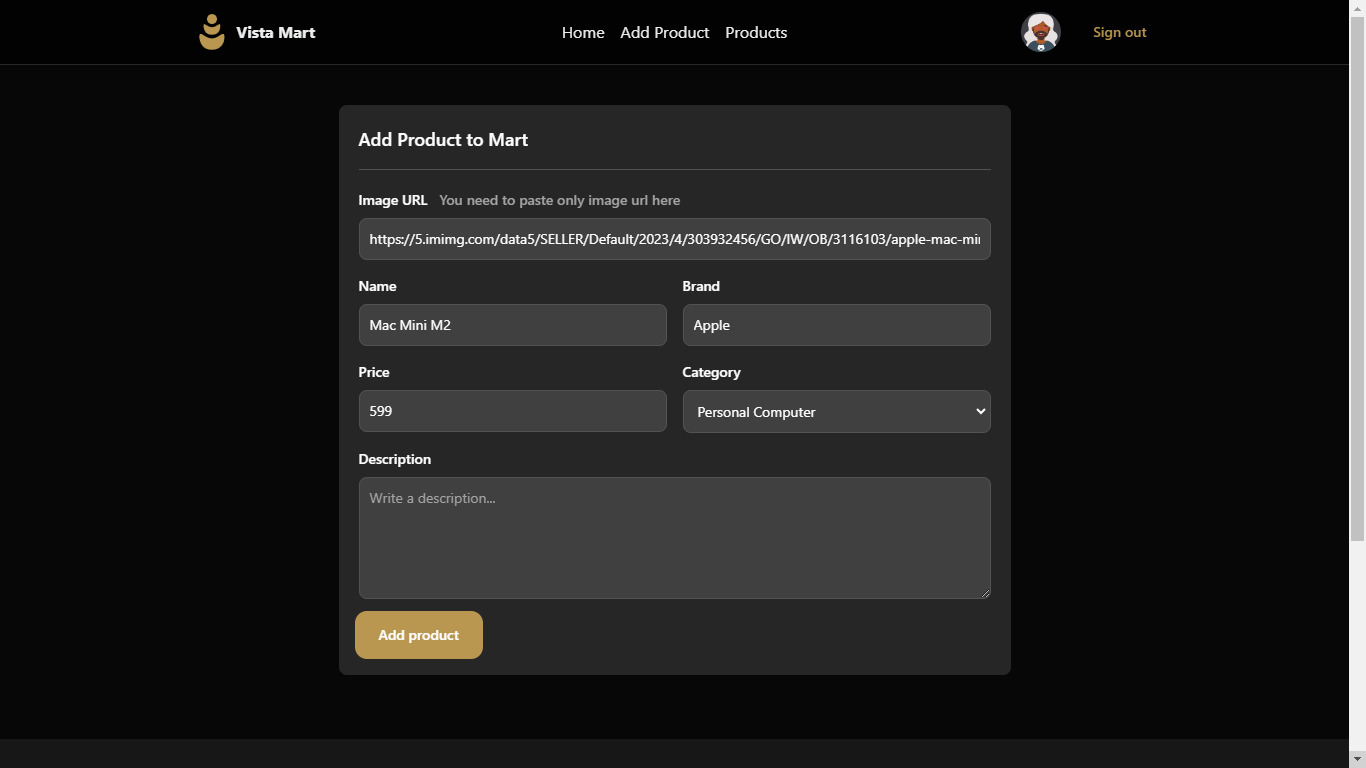Click the Description text area
The height and width of the screenshot is (768, 1366).
point(675,538)
